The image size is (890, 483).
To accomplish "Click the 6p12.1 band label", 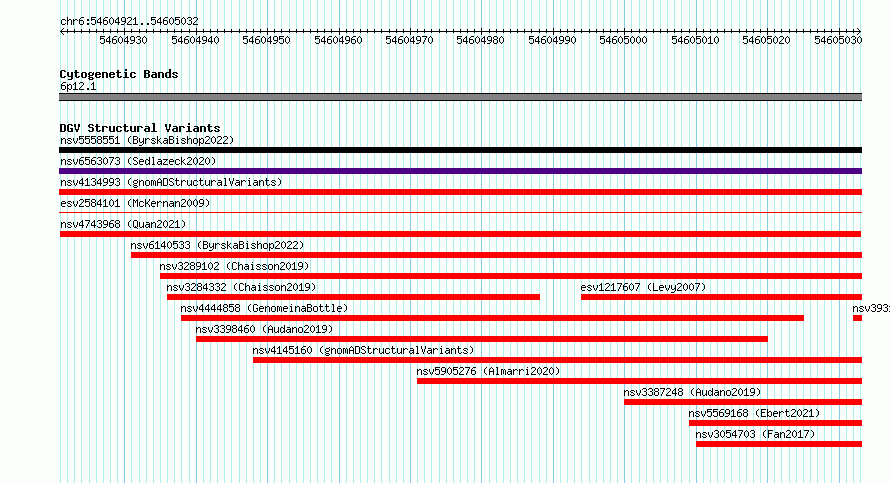I will pyautogui.click(x=78, y=86).
